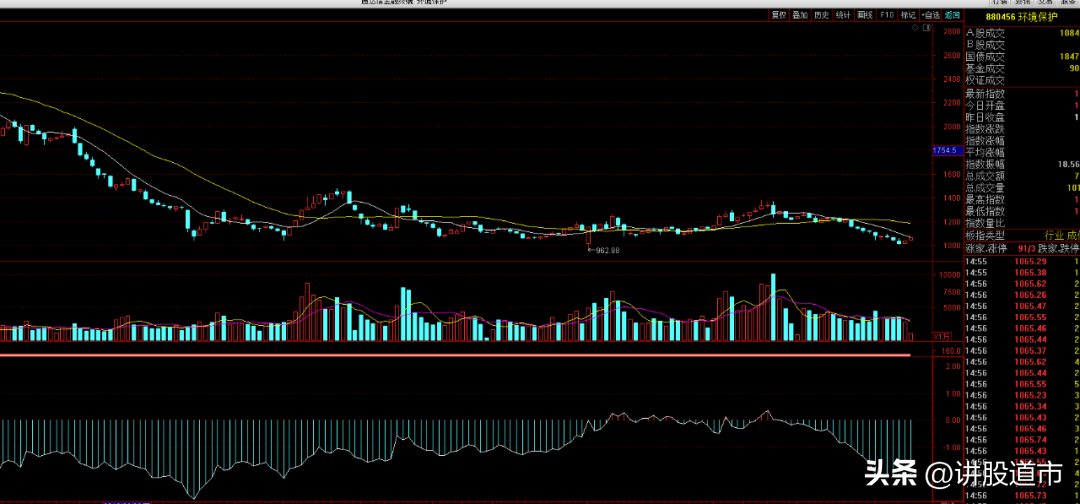Open 历史 history view
The image size is (1080, 504).
tap(822, 14)
